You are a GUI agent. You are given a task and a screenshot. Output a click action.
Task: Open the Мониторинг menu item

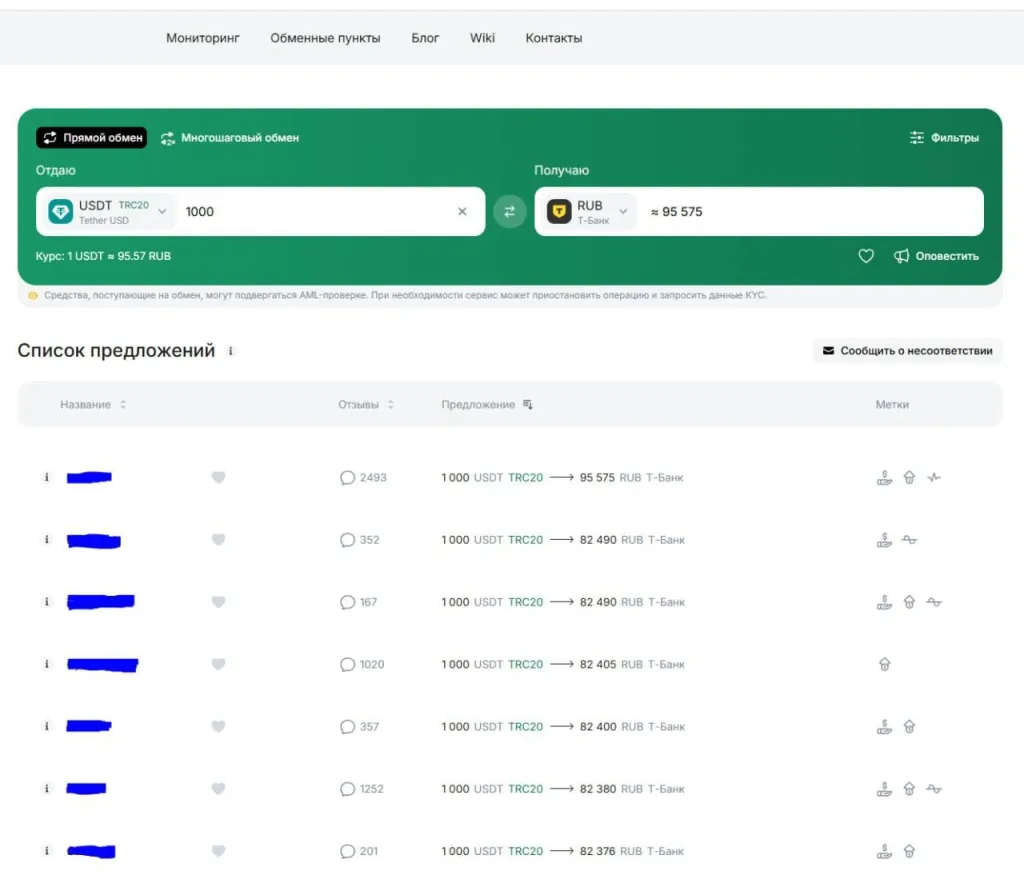(203, 38)
